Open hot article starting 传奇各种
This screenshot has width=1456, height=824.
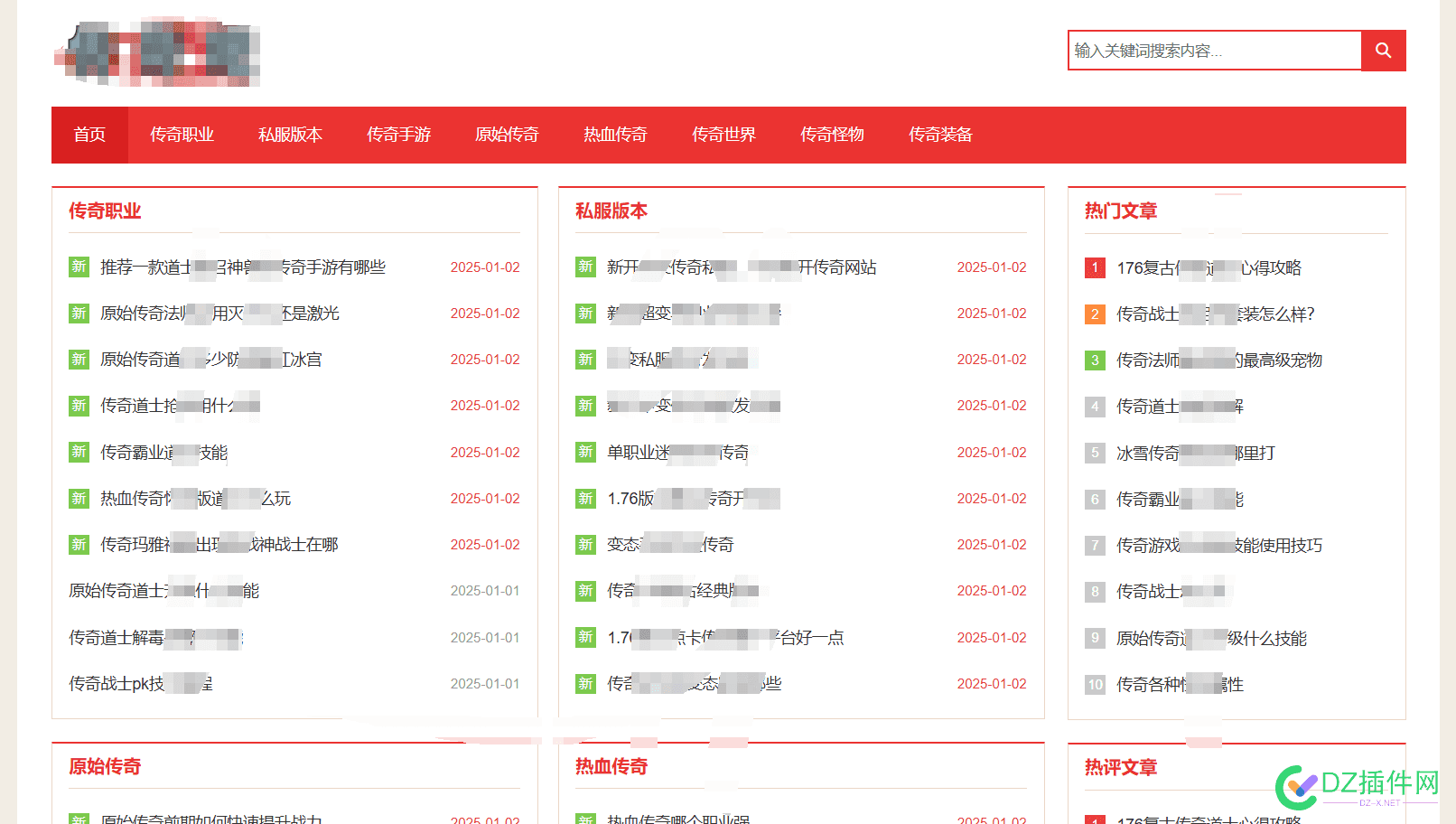tap(1180, 685)
